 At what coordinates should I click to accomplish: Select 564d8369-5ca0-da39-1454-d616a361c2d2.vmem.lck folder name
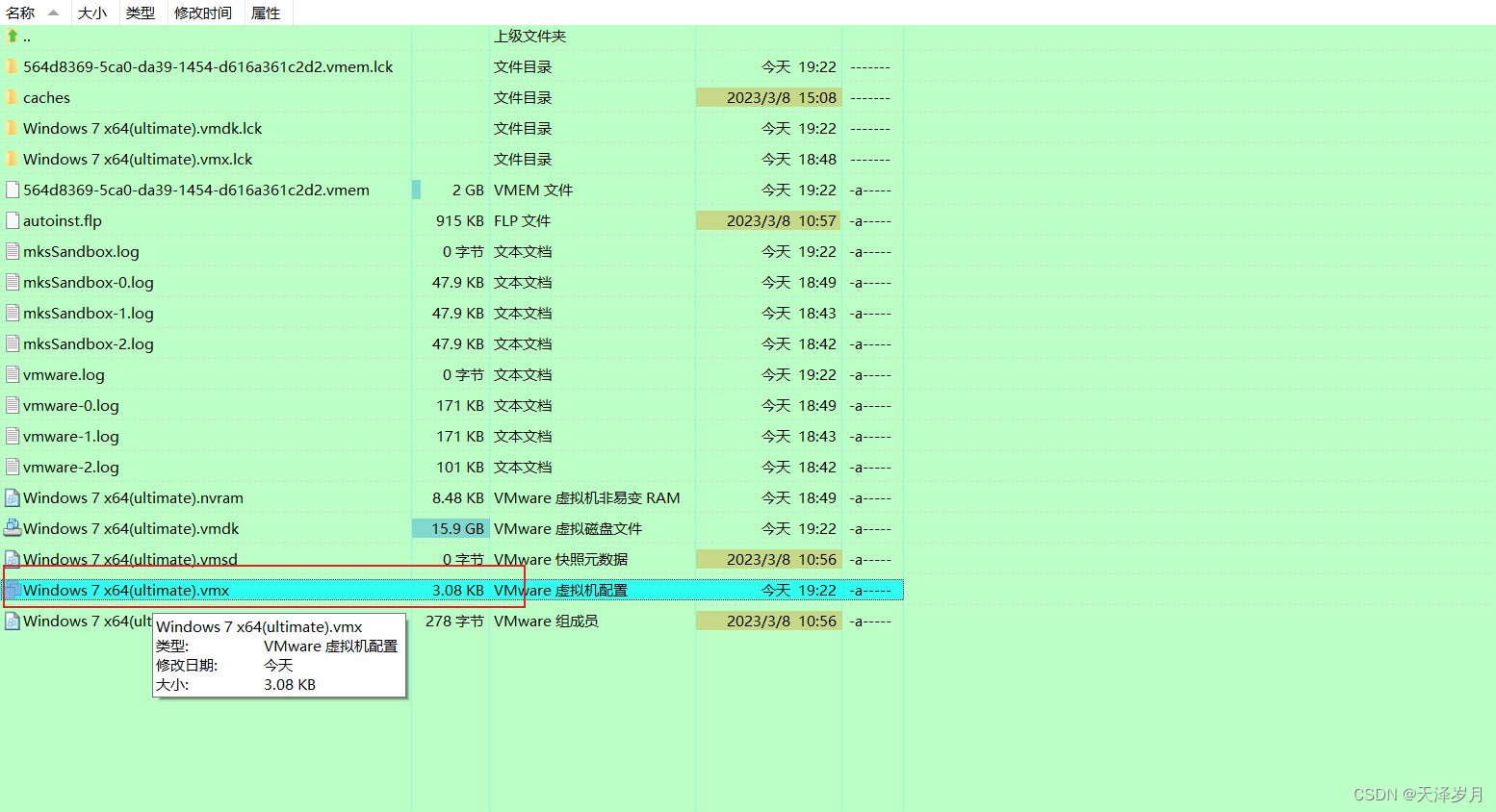[208, 66]
